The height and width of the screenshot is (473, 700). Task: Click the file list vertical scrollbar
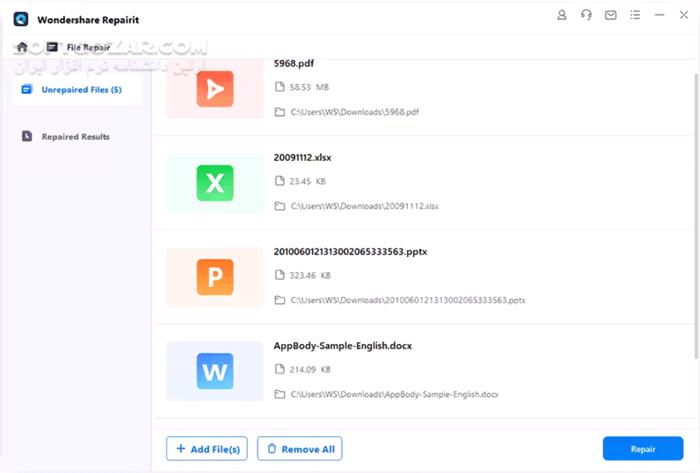pyautogui.click(x=696, y=216)
